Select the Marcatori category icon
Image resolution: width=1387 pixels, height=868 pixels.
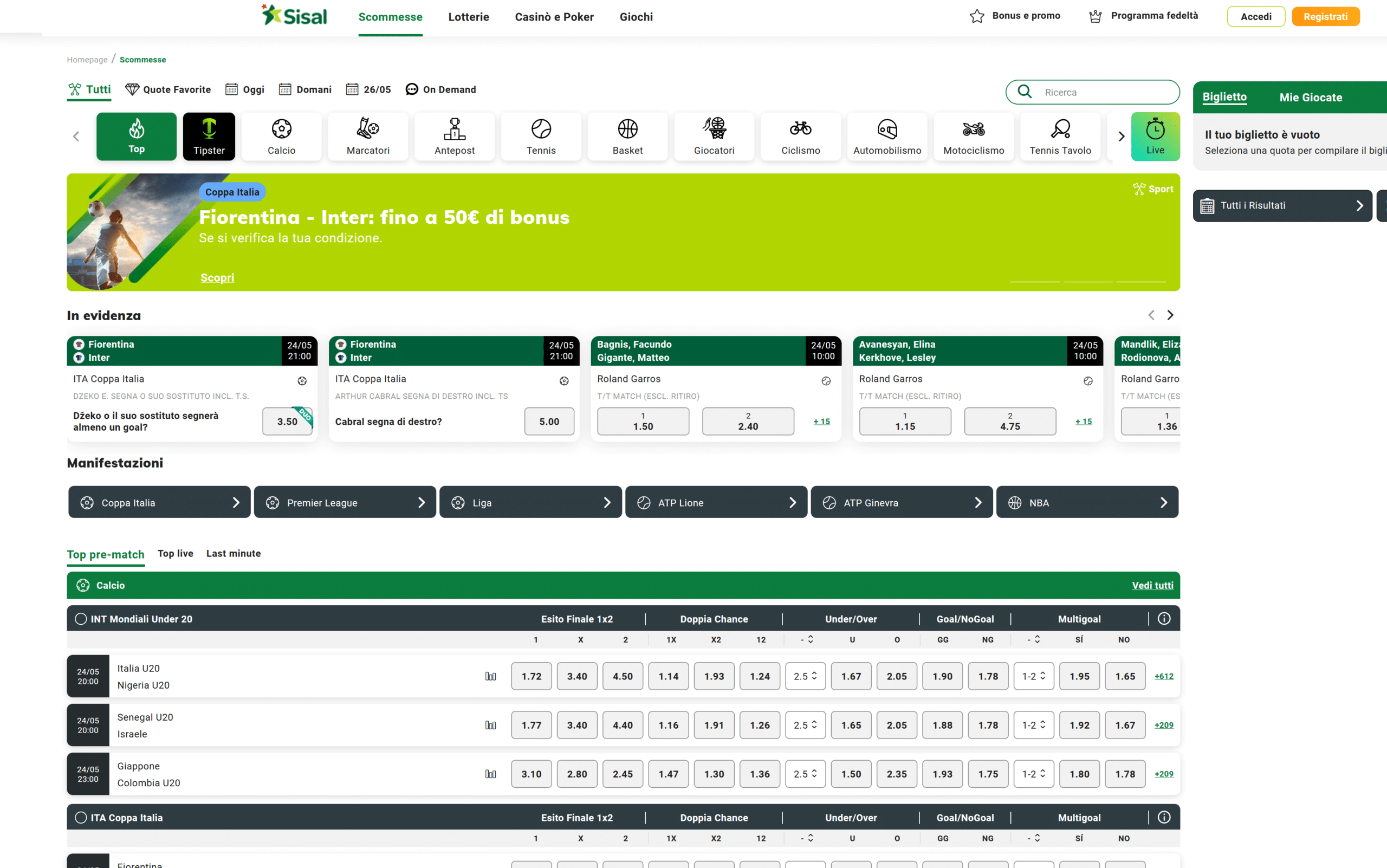point(368,136)
